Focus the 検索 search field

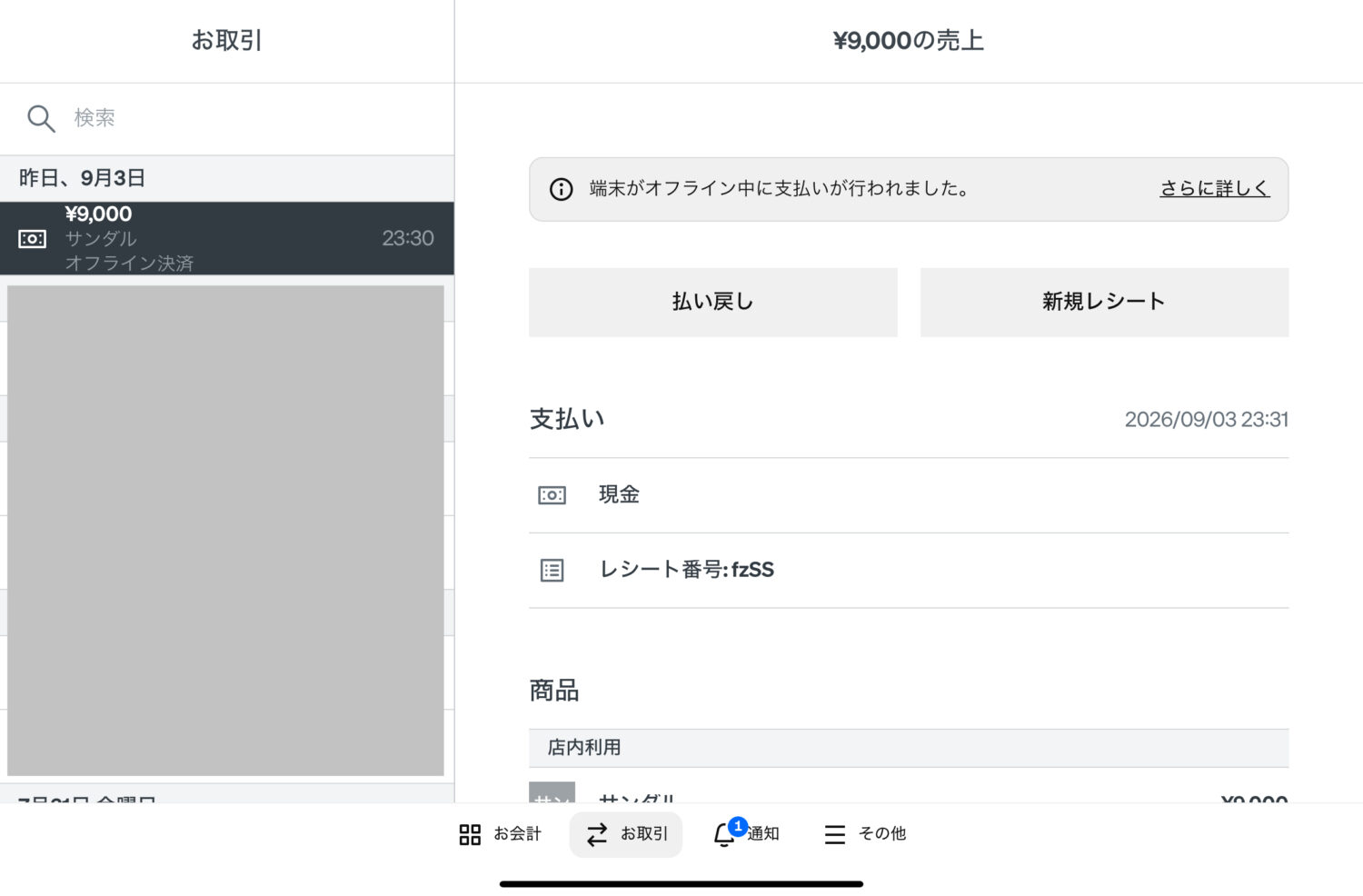[x=227, y=118]
